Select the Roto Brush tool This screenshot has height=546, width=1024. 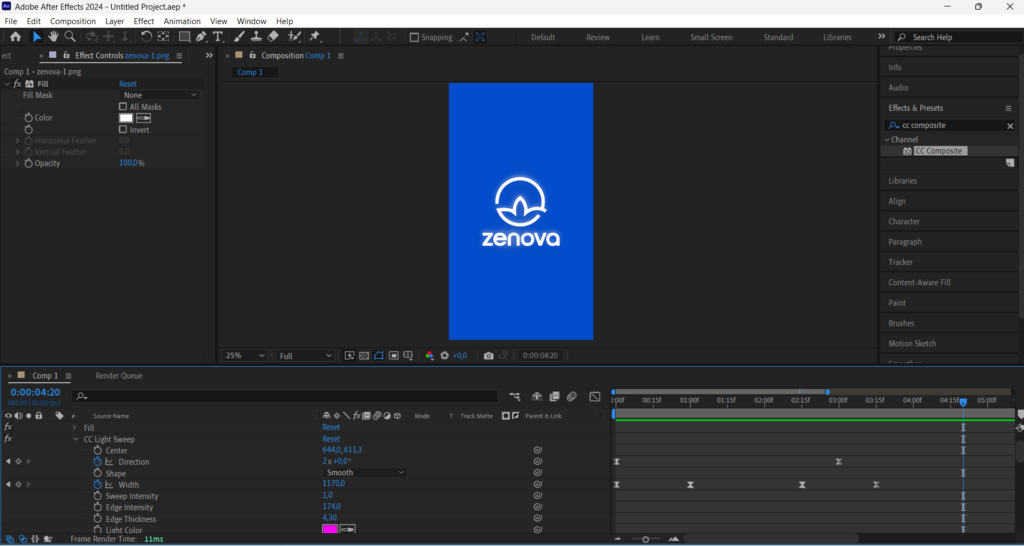tap(295, 37)
